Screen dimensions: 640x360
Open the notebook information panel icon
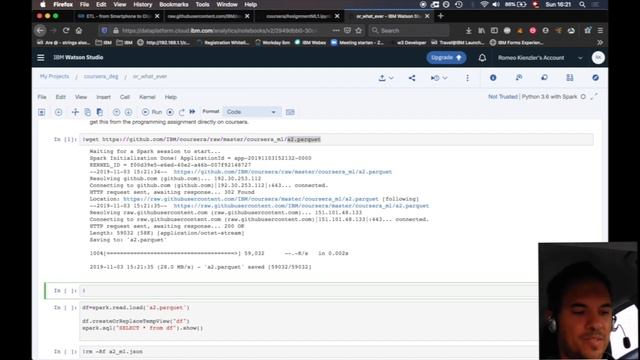coord(493,78)
